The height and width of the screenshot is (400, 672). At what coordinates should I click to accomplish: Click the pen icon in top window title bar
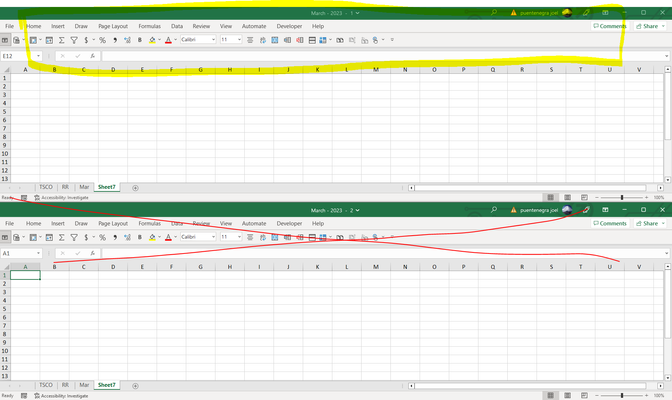click(x=586, y=12)
